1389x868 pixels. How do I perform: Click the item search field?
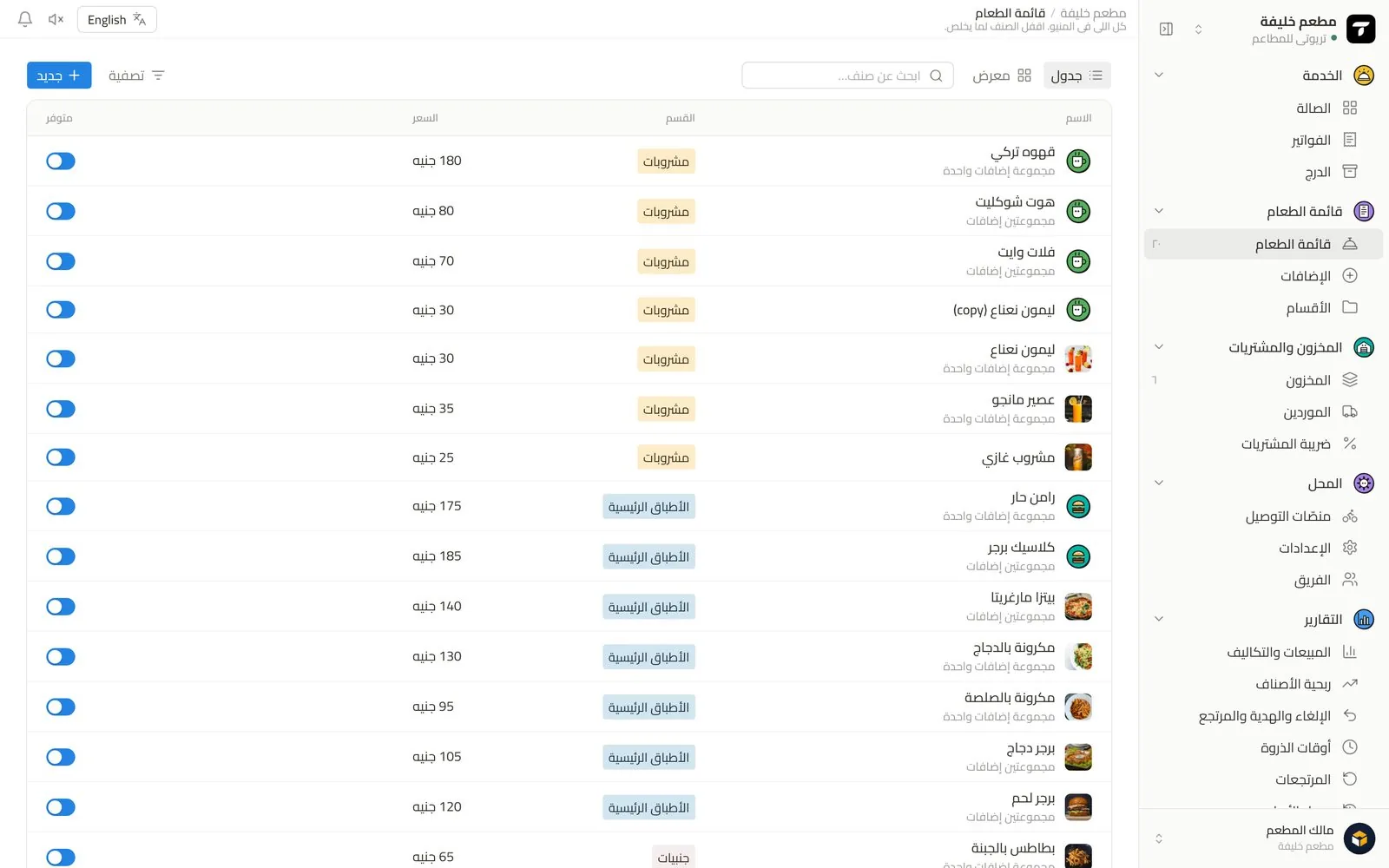coord(847,76)
